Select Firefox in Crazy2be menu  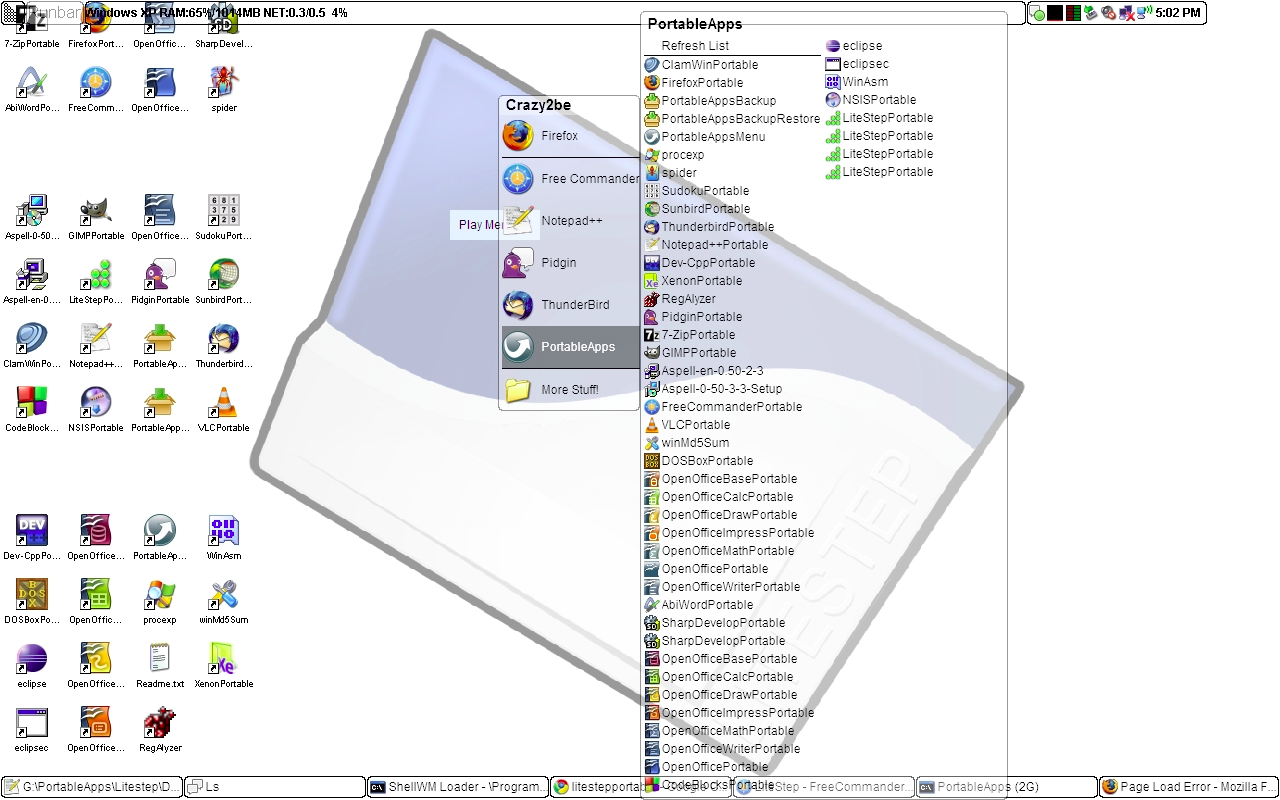coord(570,136)
